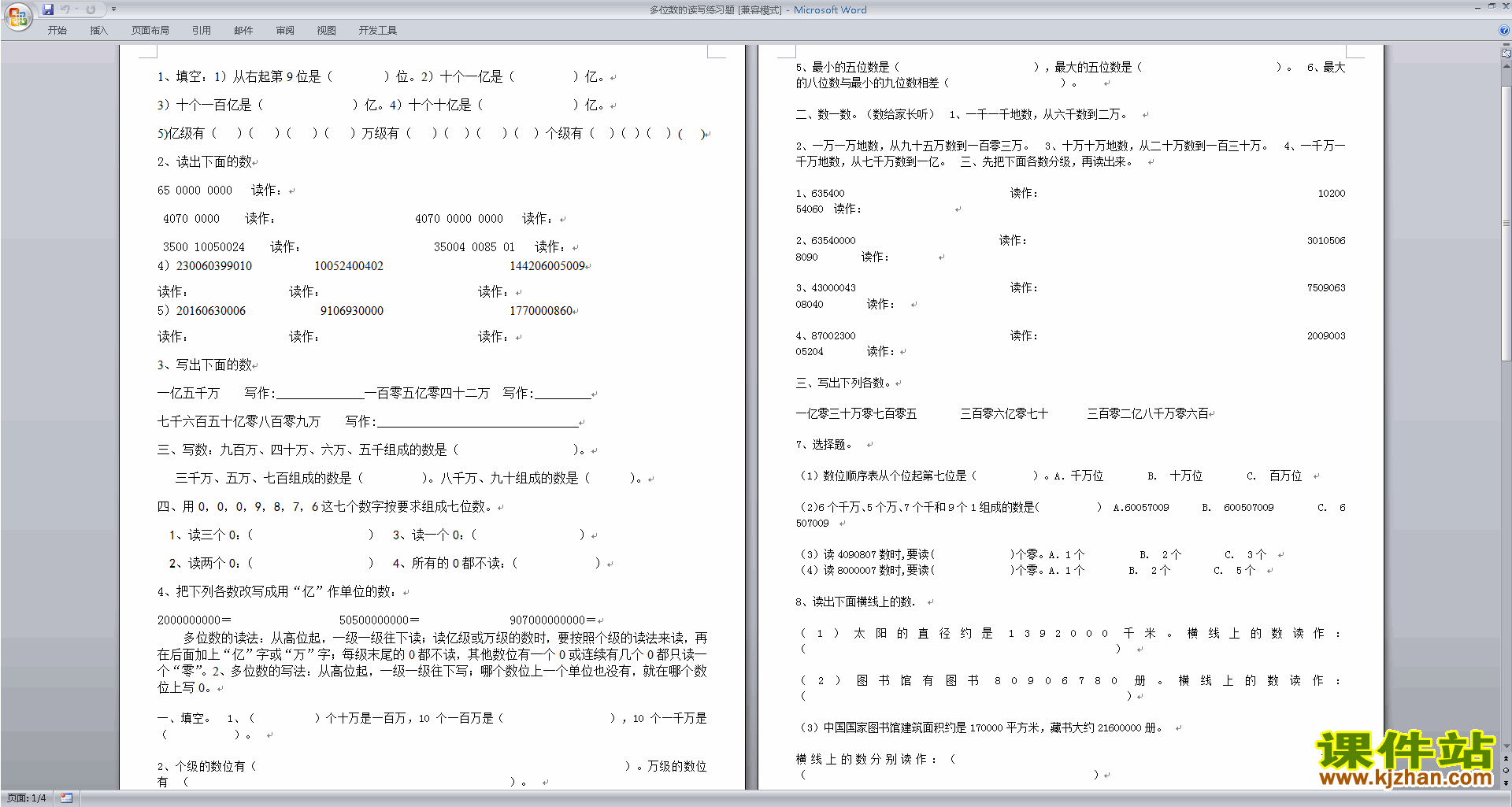
Task: Click the answer option A.60057009
Action: (x=1141, y=508)
